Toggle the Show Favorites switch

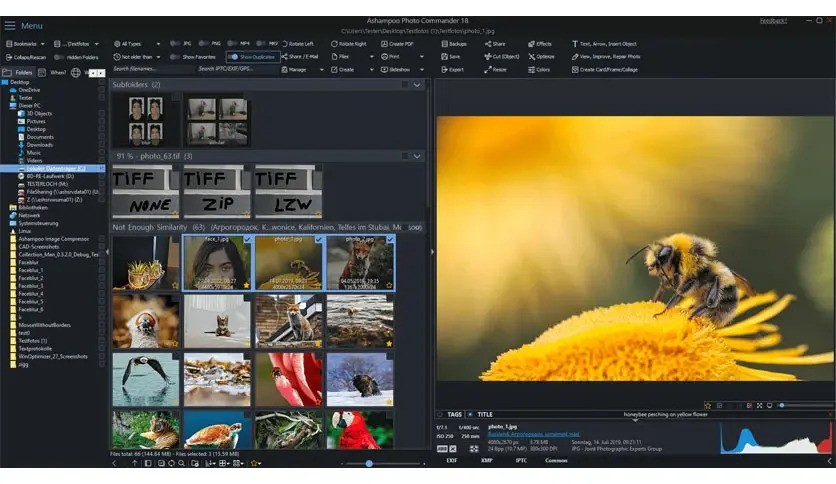point(174,57)
